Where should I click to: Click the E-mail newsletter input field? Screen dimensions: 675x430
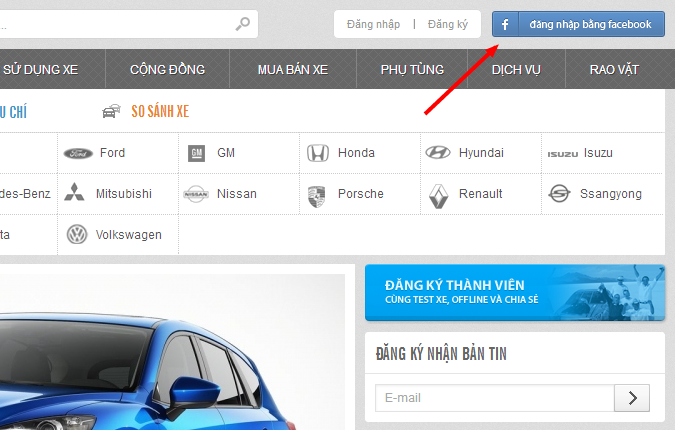point(494,398)
